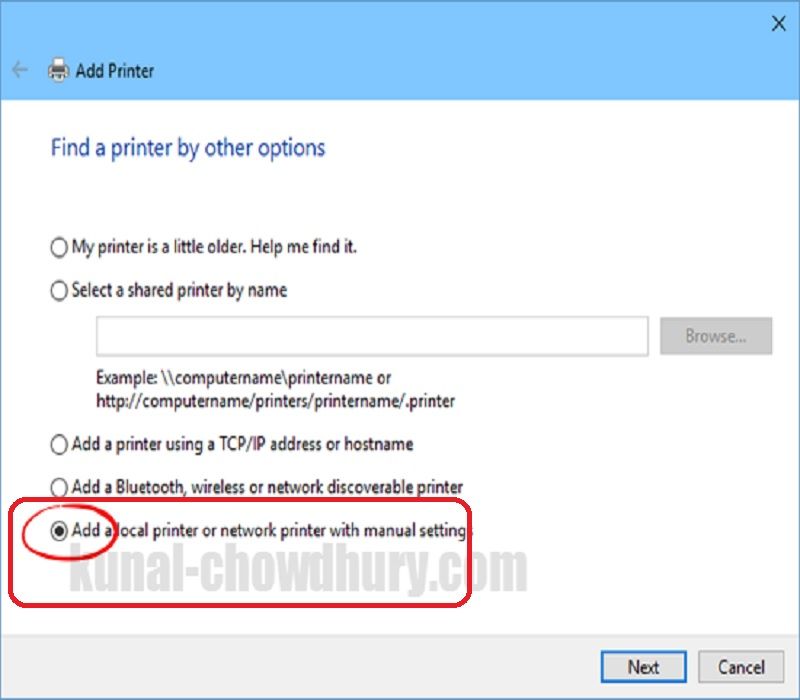
Task: Click inside the shared printer name field
Action: pos(372,336)
